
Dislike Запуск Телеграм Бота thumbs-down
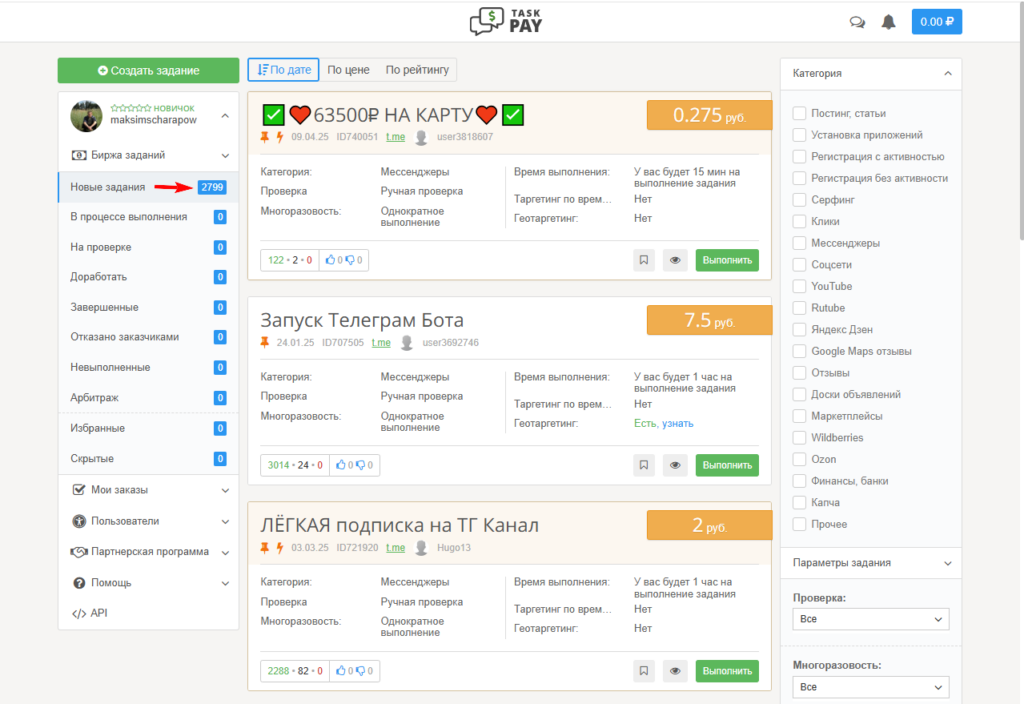360,465
